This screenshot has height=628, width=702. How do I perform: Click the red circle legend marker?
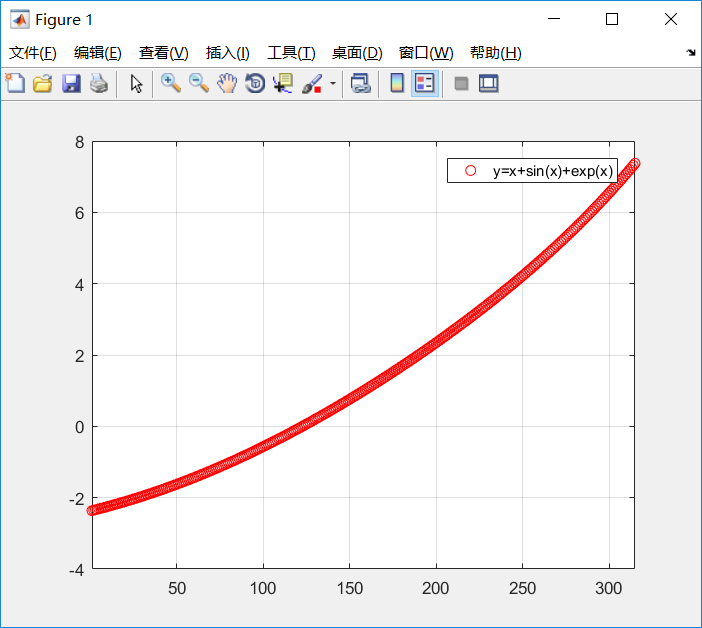[471, 171]
